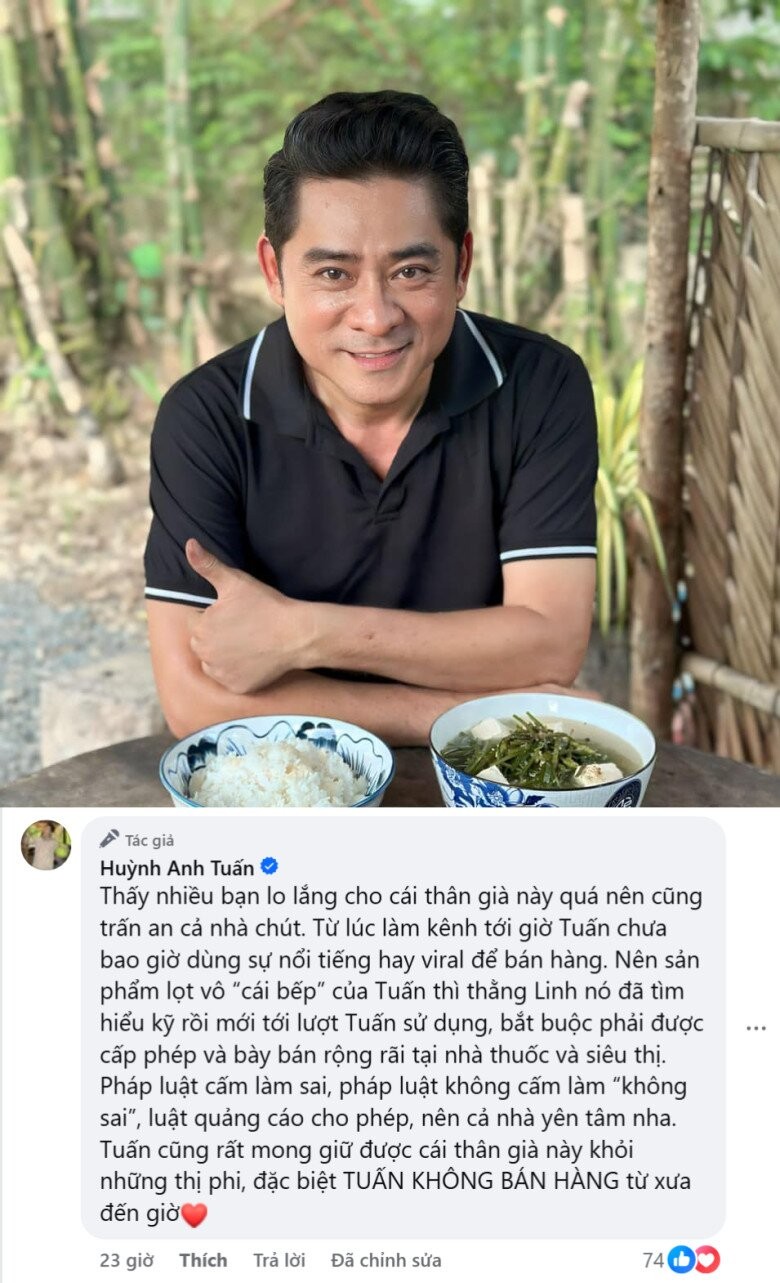Click the blue thumbs-up reaction icon
780x1283 pixels.
point(682,1259)
